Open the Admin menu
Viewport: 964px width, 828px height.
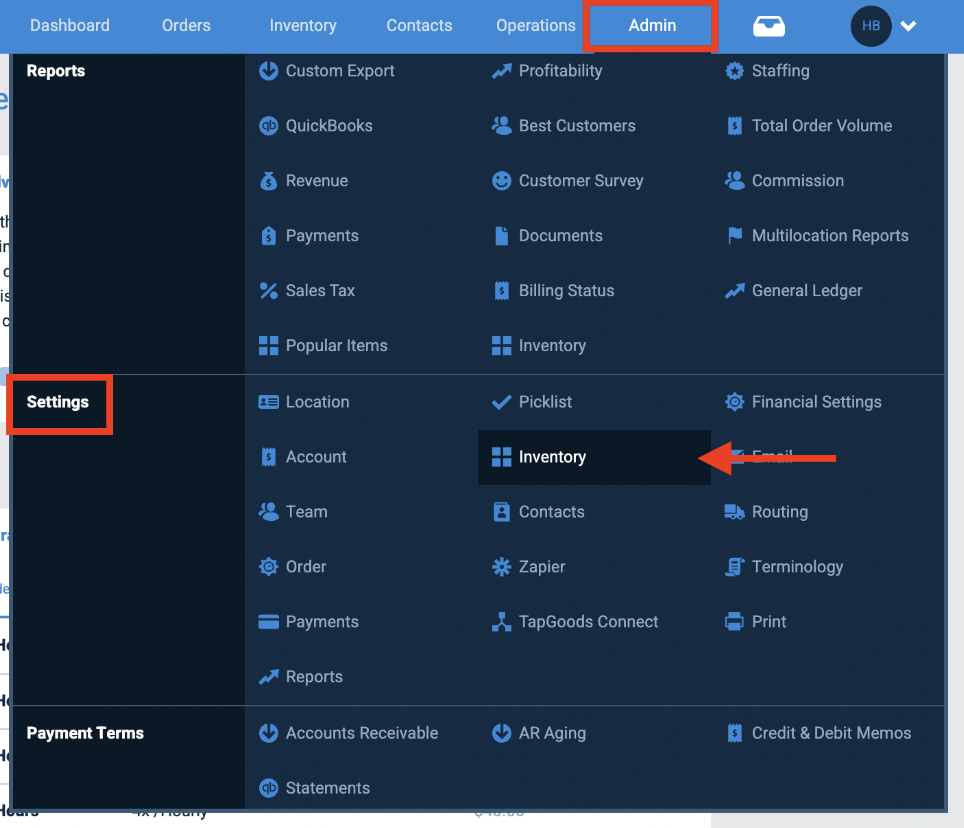[x=652, y=26]
